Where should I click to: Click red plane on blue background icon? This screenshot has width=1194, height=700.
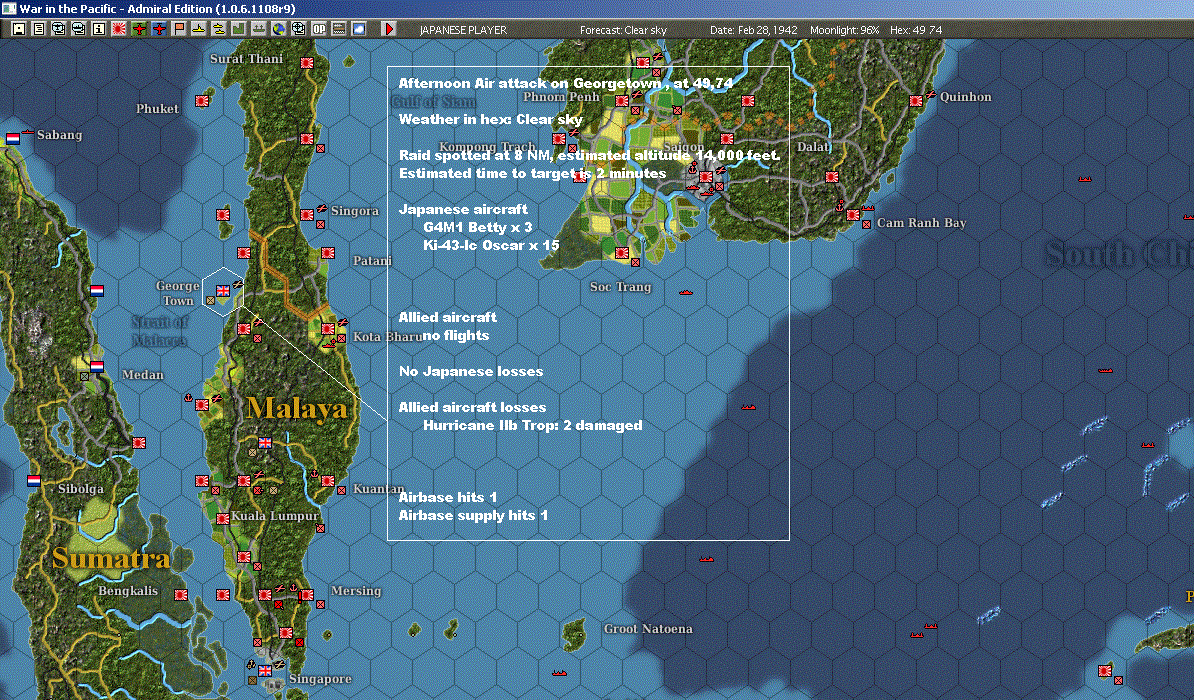[x=158, y=29]
